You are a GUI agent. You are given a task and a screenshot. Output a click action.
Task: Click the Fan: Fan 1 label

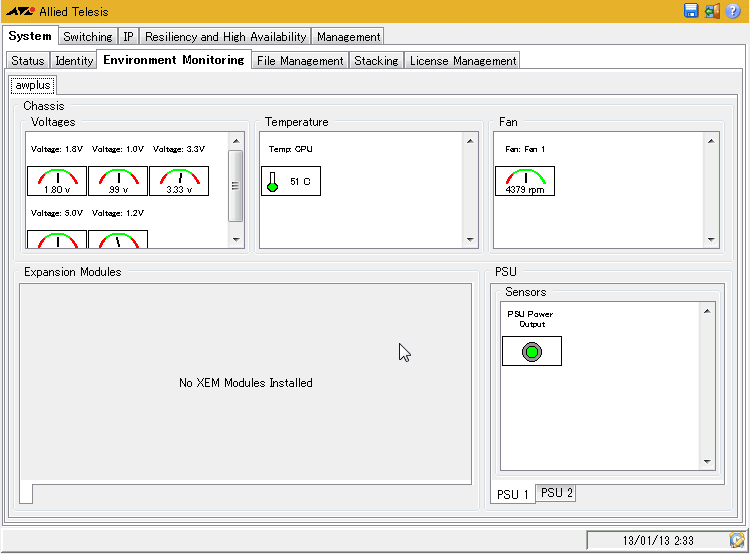click(525, 149)
